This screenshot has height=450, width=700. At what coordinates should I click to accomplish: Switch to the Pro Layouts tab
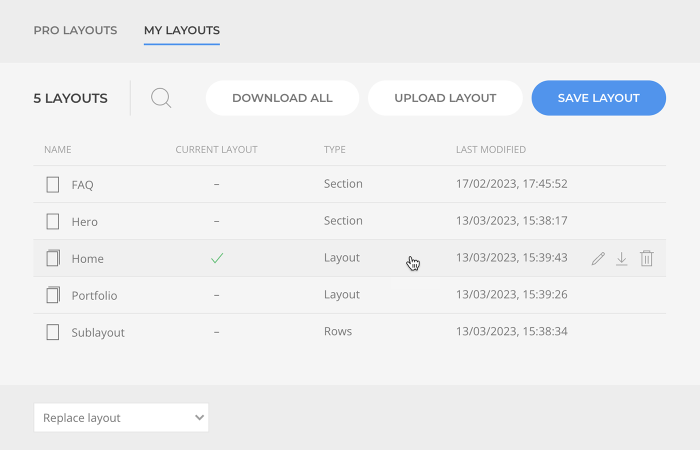75,30
